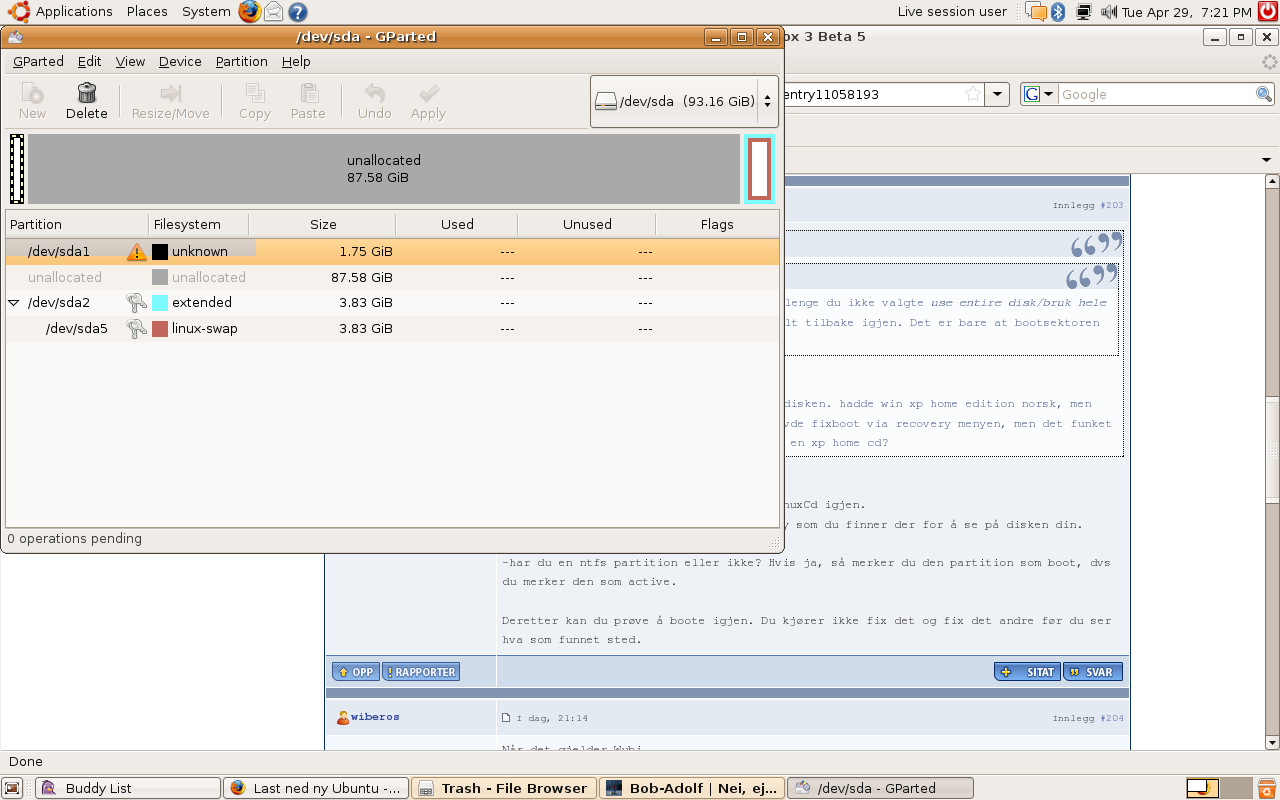Sort by Partition column header
Screen dimensions: 1280x800
[x=77, y=224]
